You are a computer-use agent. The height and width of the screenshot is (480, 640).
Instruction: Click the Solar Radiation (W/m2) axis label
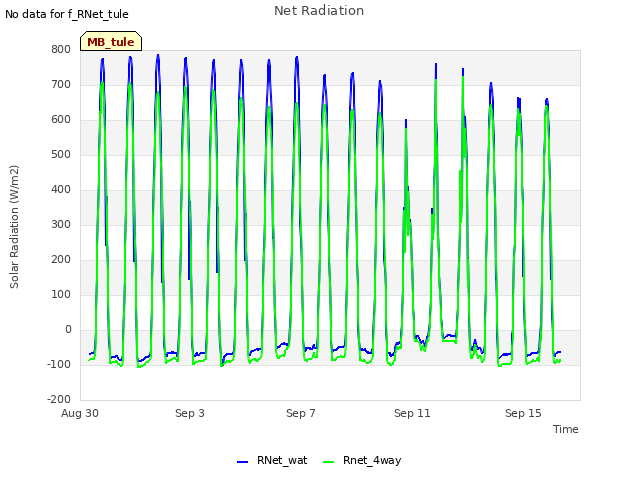pyautogui.click(x=14, y=227)
